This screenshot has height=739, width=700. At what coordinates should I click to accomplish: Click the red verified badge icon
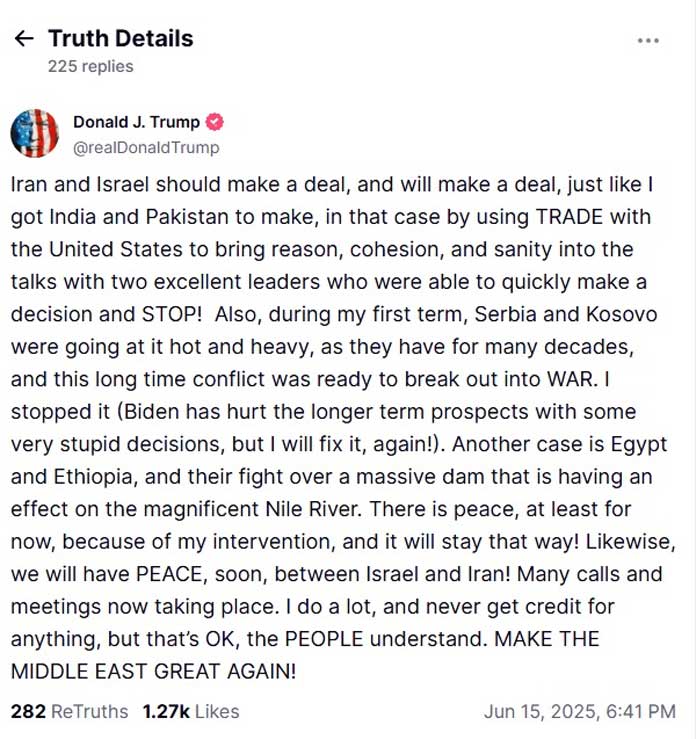point(214,123)
